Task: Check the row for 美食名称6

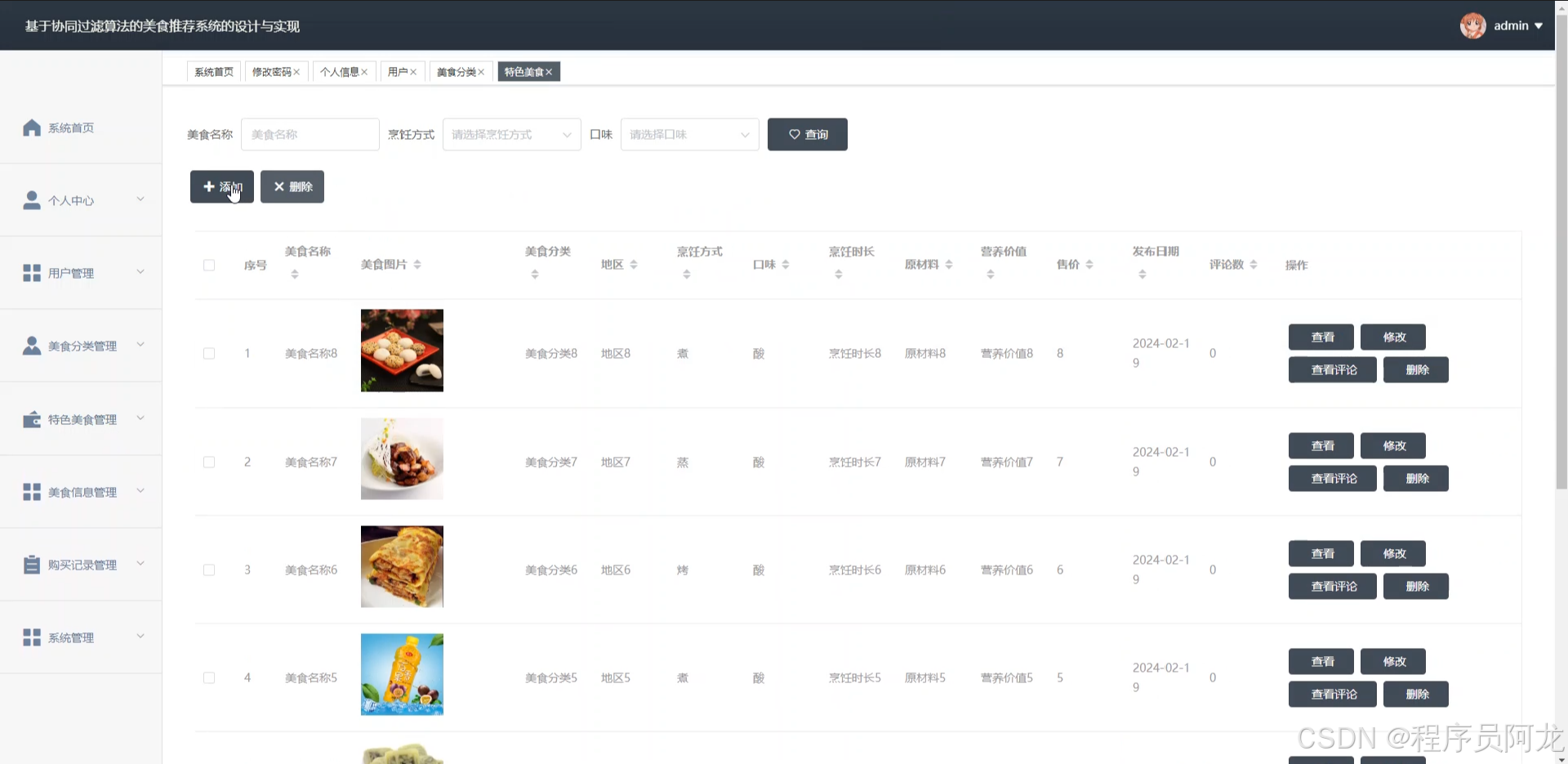Action: (x=209, y=570)
